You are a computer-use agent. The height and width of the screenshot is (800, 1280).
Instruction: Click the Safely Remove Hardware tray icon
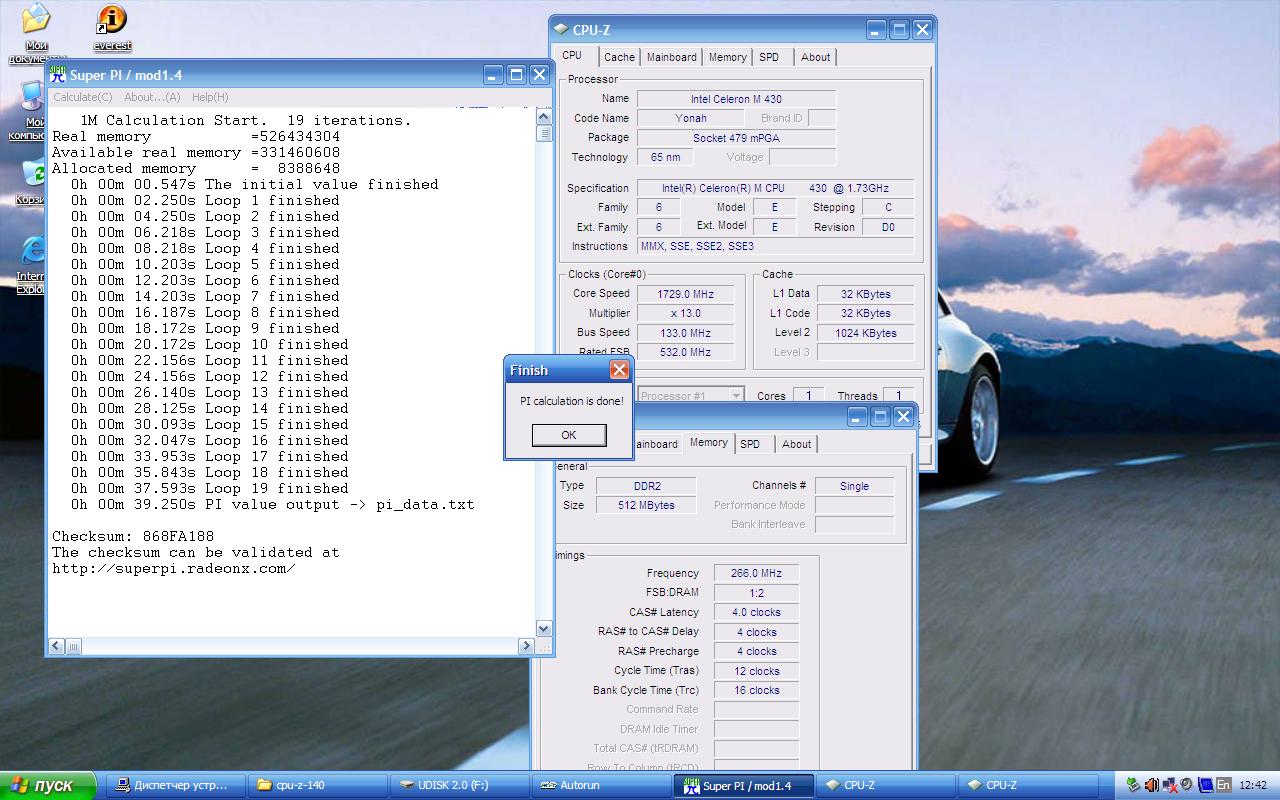(1132, 785)
